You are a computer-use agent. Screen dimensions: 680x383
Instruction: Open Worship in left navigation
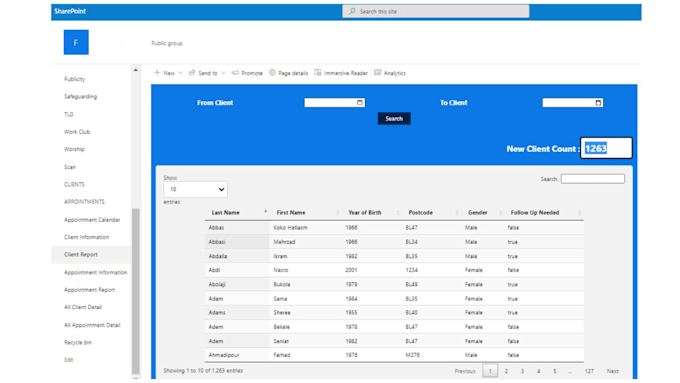[74, 149]
